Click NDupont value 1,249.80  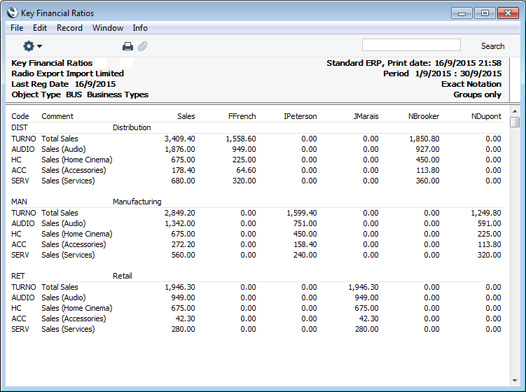coord(486,213)
